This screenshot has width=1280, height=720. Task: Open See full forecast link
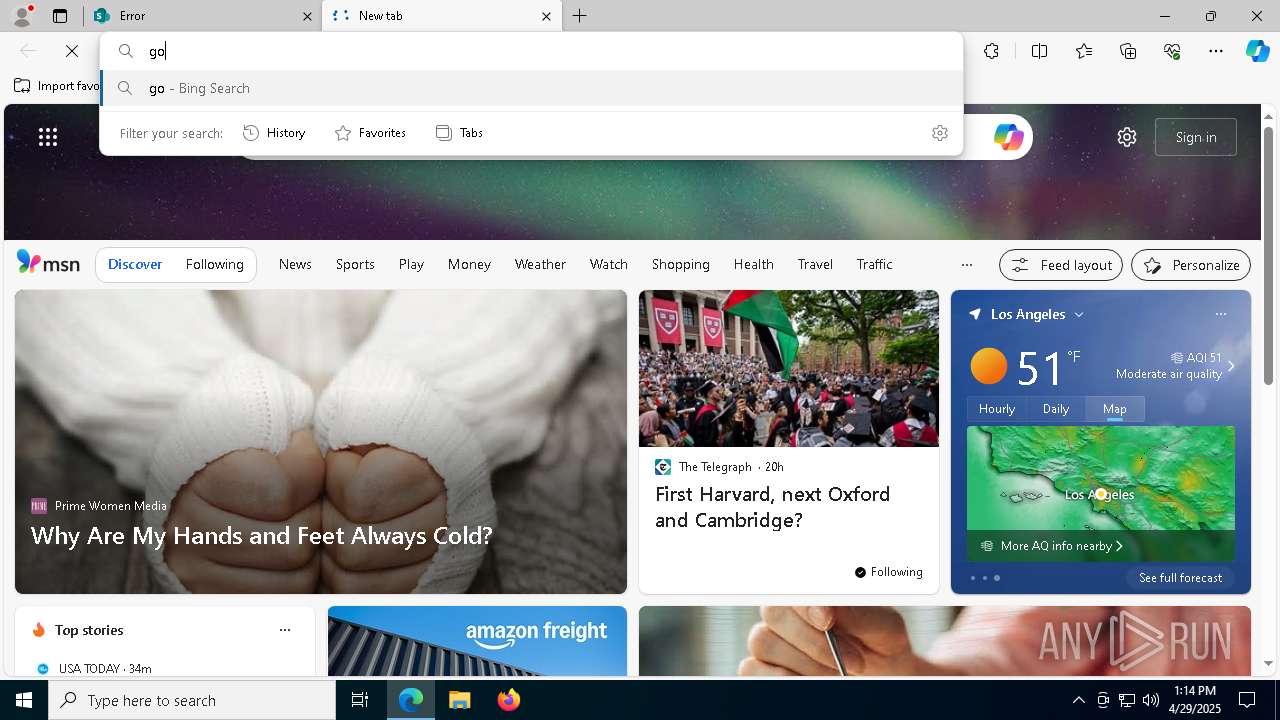point(1180,578)
